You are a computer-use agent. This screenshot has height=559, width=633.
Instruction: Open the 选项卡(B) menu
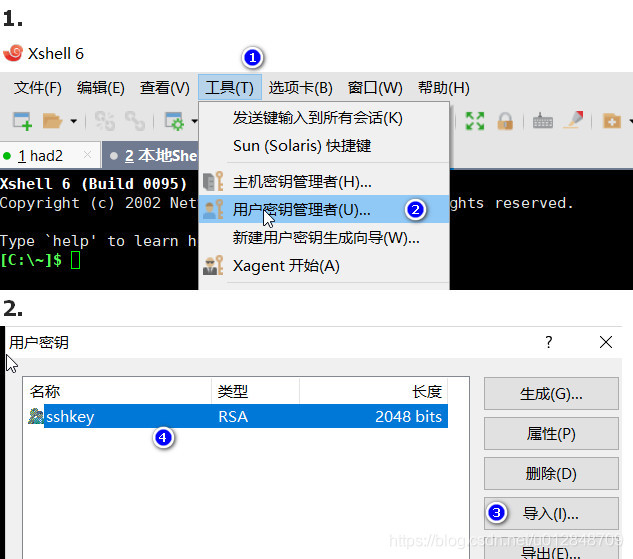[x=301, y=88]
